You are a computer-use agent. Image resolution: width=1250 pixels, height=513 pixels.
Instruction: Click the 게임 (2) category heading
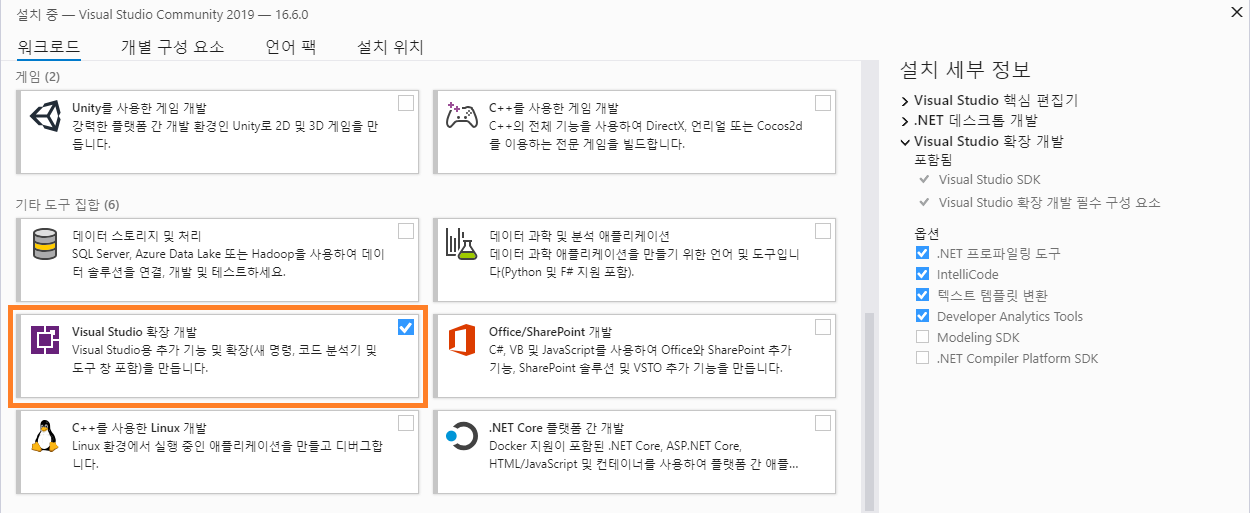coord(38,77)
